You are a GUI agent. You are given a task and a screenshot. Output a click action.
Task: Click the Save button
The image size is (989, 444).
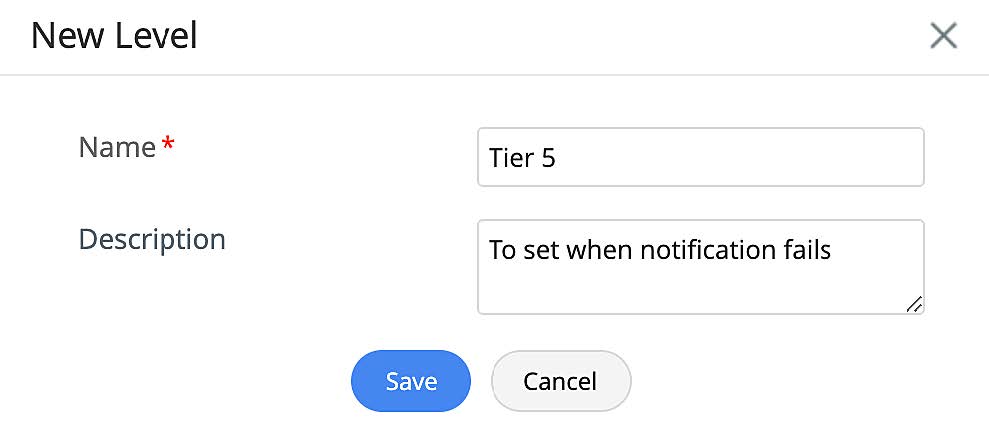click(x=411, y=381)
